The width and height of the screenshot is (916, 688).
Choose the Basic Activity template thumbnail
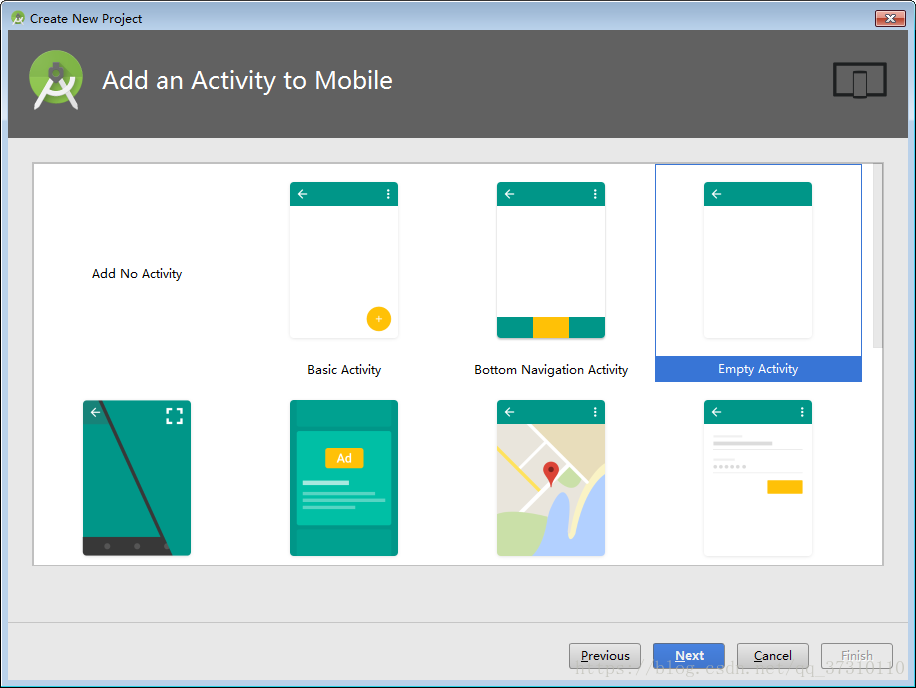tap(344, 260)
